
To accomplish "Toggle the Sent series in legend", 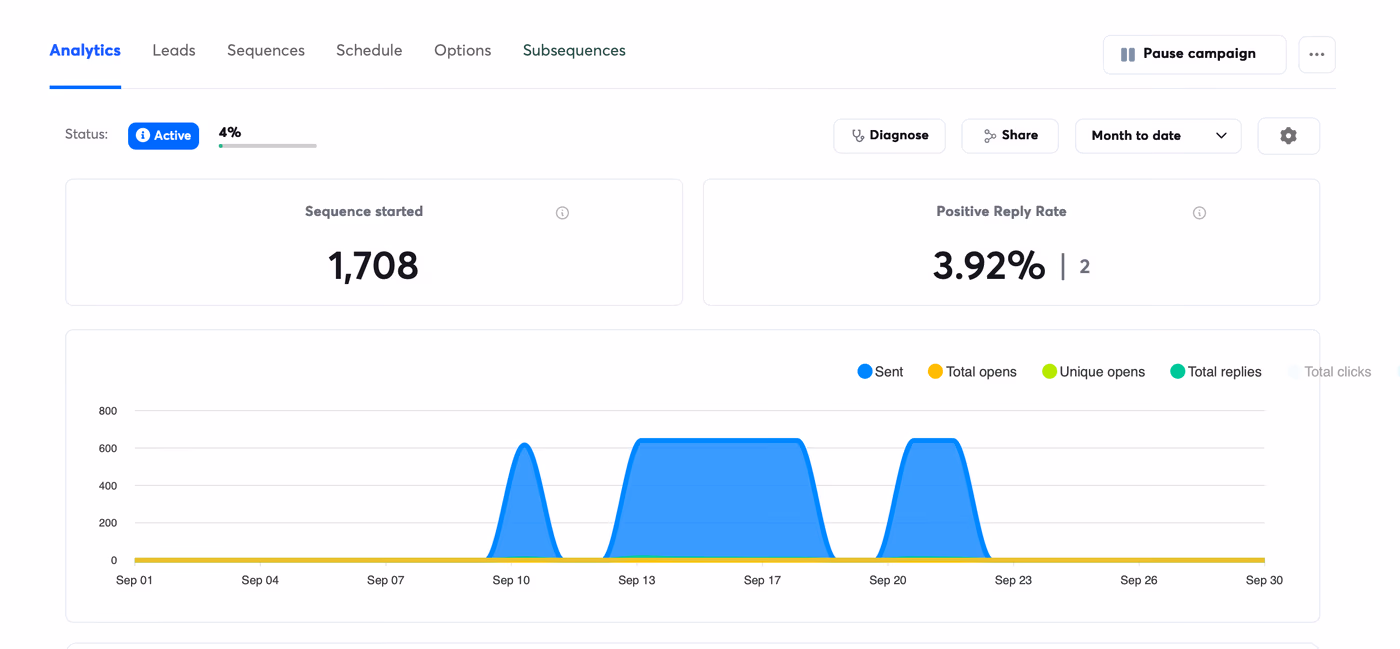I will (x=880, y=372).
